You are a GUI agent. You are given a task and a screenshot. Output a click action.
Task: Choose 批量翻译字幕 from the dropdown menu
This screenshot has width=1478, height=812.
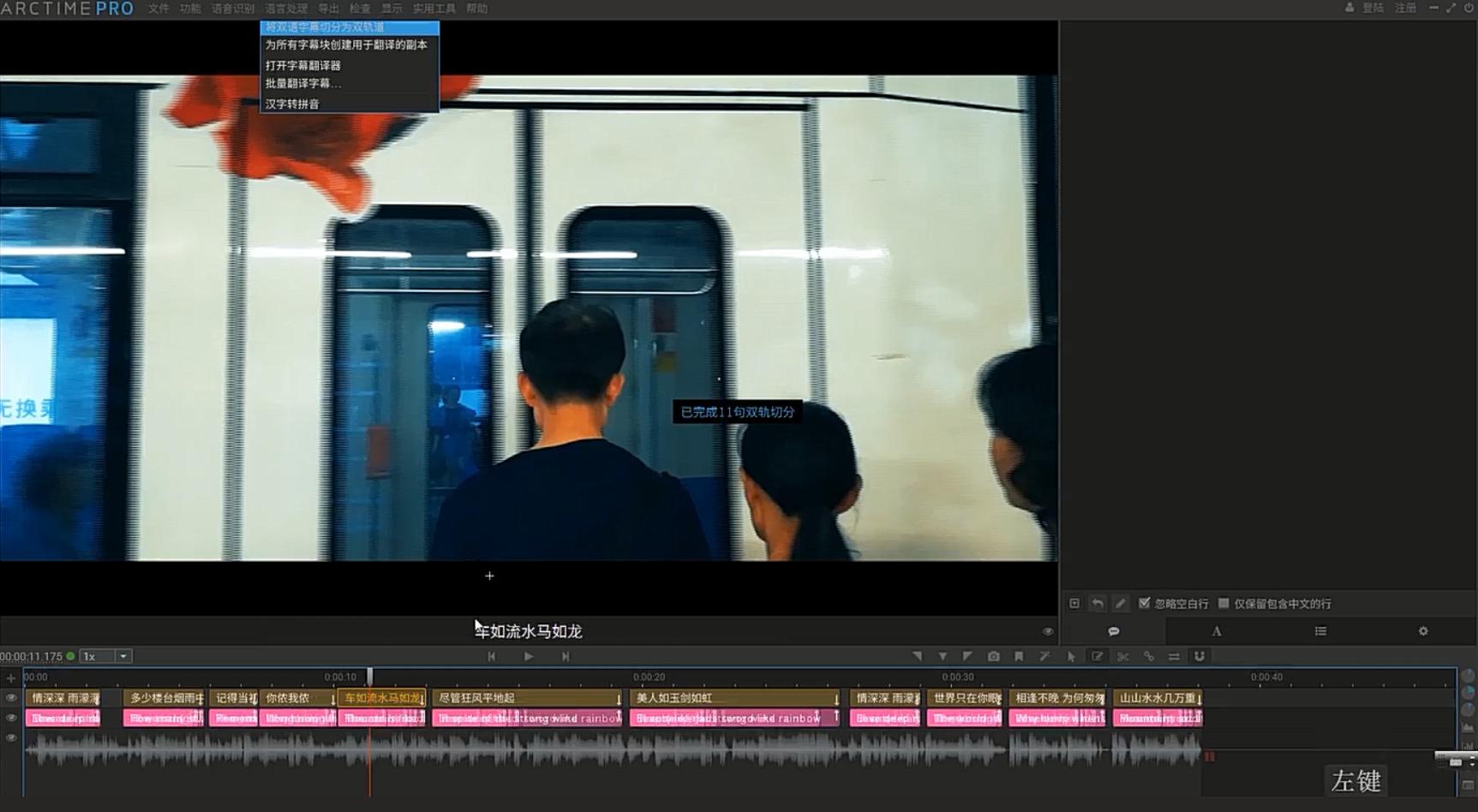point(302,84)
